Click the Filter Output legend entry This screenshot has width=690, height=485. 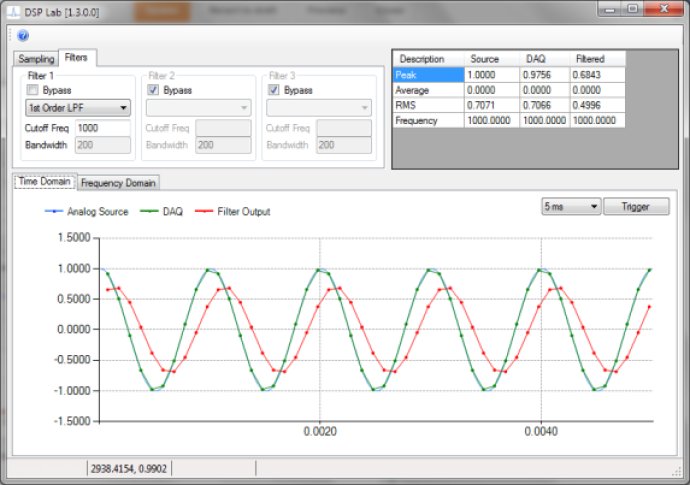click(x=233, y=212)
